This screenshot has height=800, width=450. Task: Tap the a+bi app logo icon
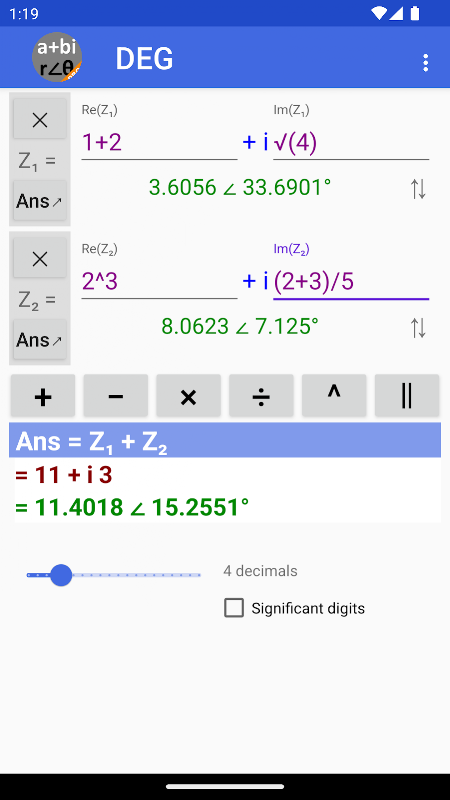click(x=57, y=57)
